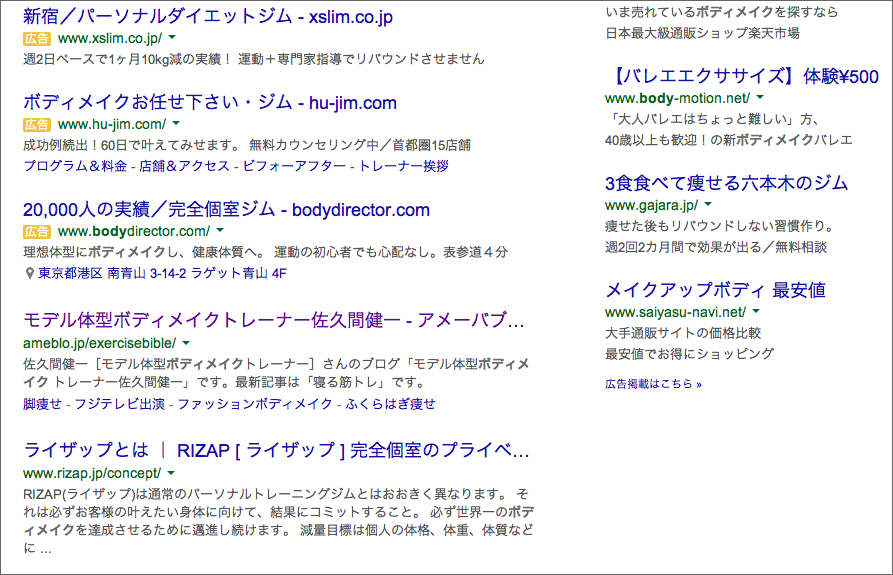Open the 【バレエエクササイズ】体験¥500 ad link
Viewport: 893px width, 575px height.
[x=745, y=76]
